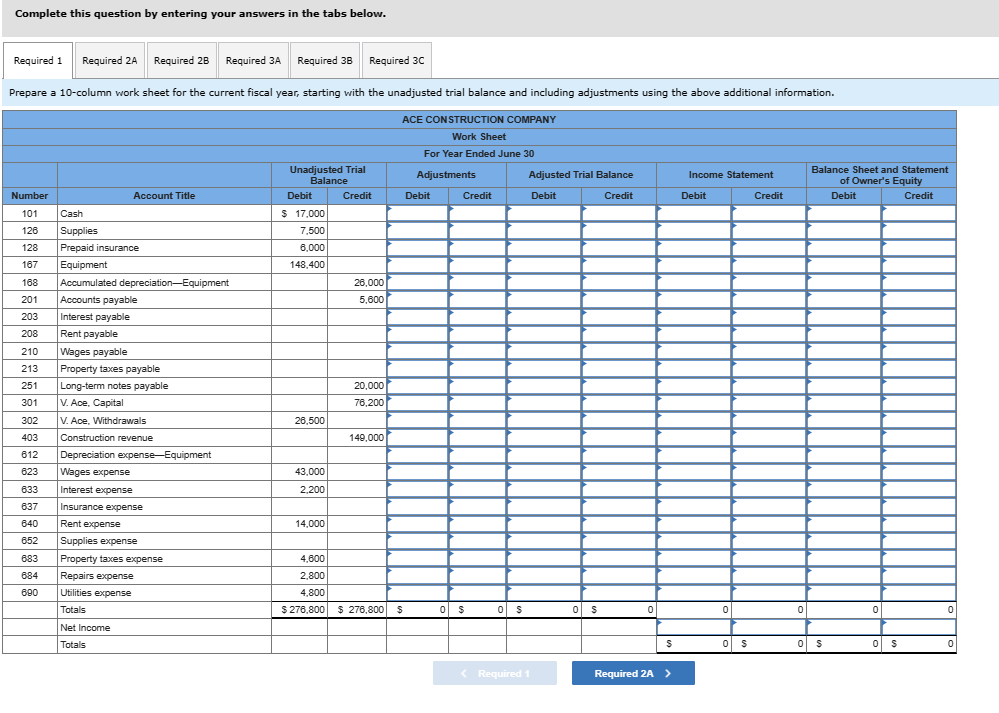Click the V. Ace, Capital credit 76,200
The height and width of the screenshot is (713, 999).
pyautogui.click(x=369, y=403)
